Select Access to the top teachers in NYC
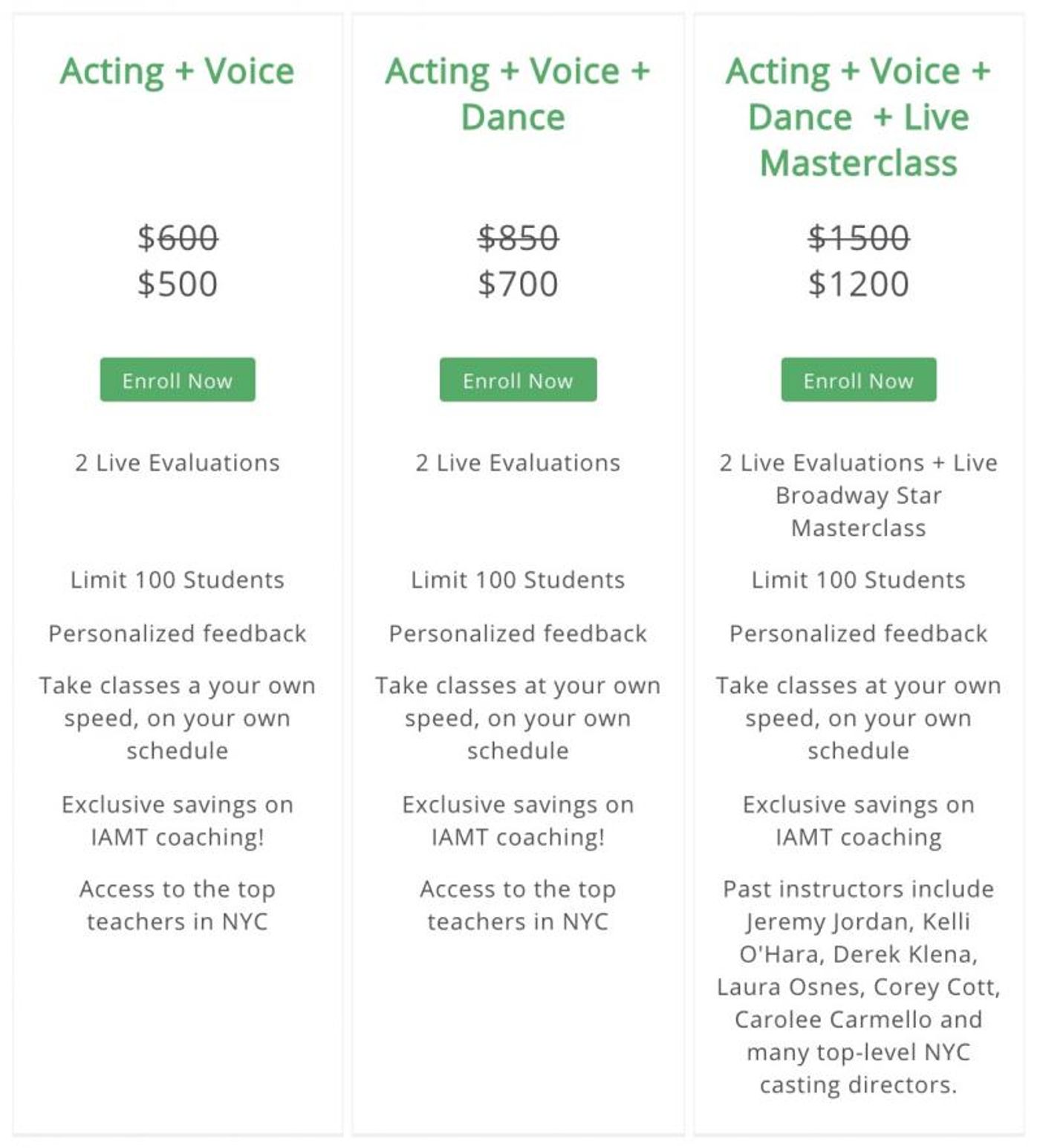Viewport: 1040px width, 1148px height. click(177, 905)
